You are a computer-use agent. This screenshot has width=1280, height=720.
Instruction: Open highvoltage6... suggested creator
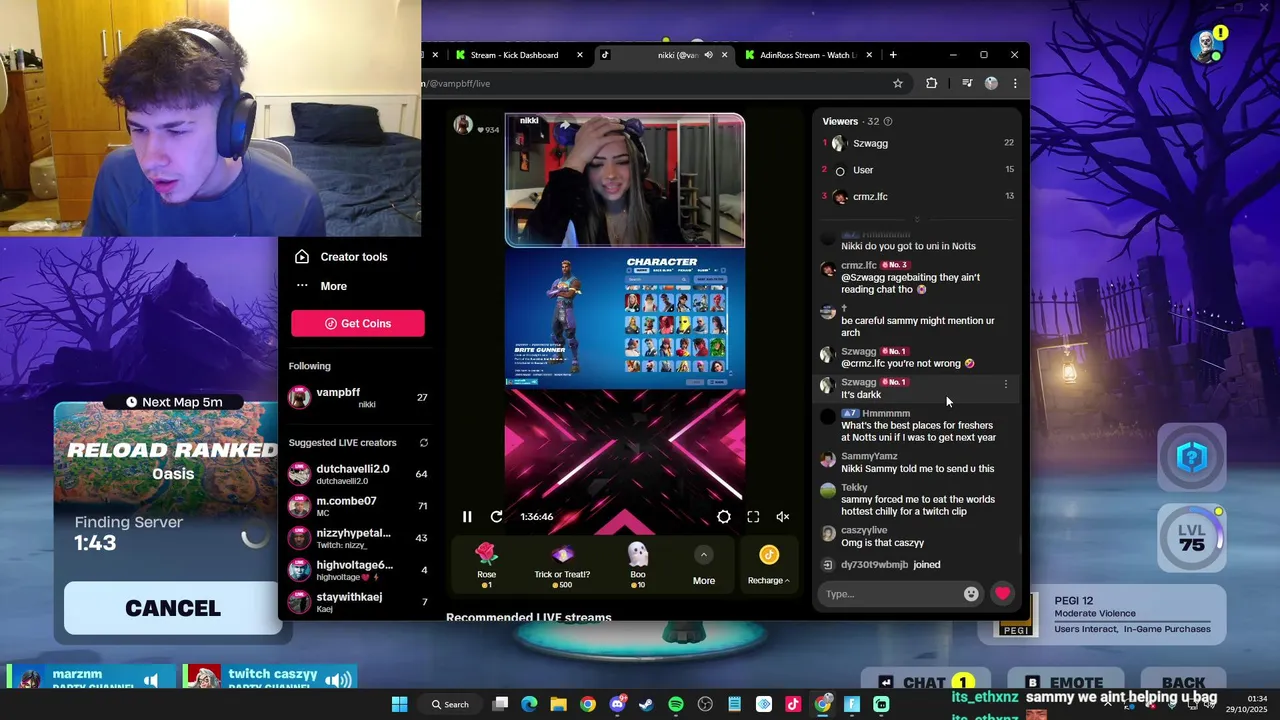pyautogui.click(x=358, y=570)
